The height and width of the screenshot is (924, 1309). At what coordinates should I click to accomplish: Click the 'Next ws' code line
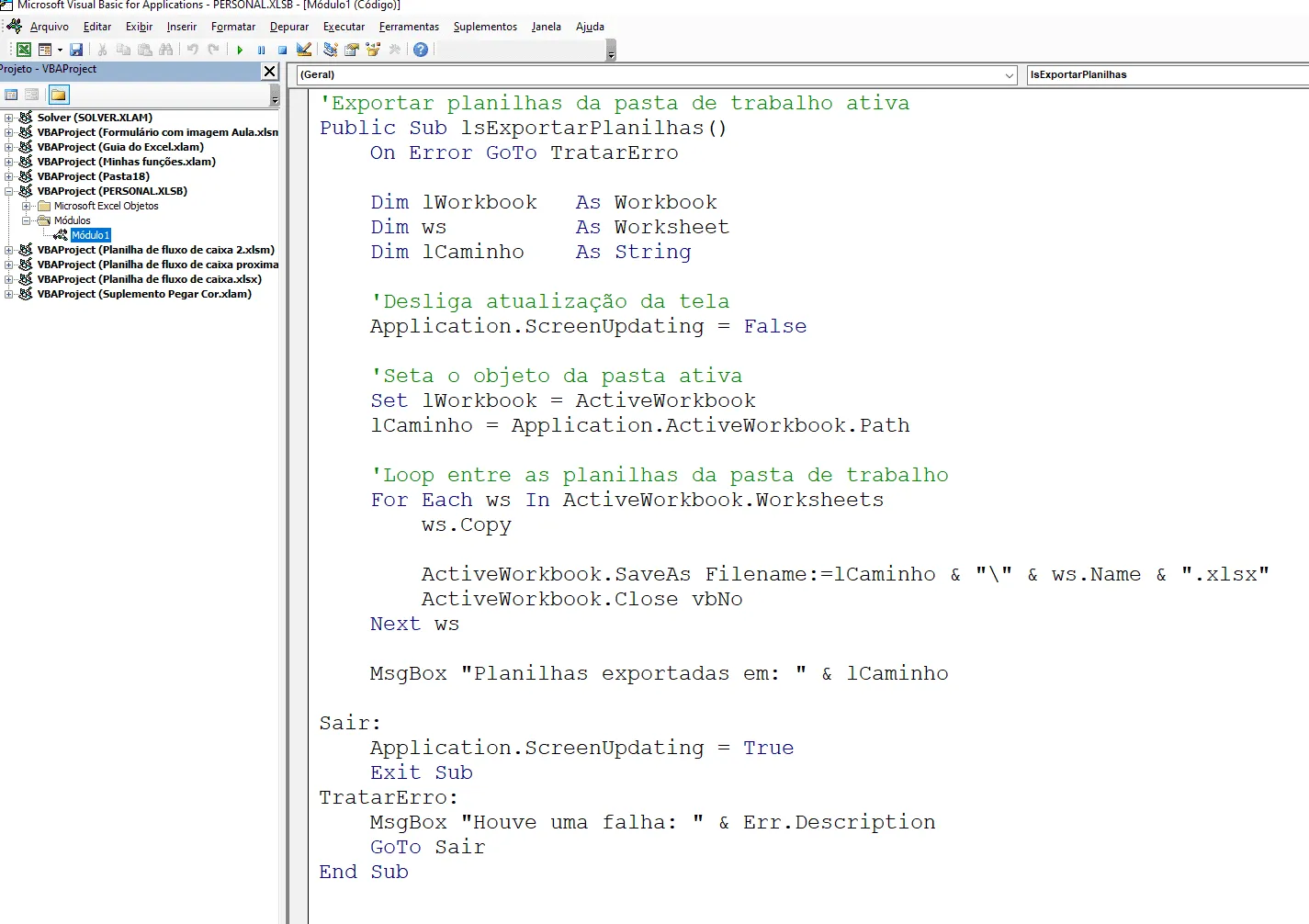click(414, 624)
